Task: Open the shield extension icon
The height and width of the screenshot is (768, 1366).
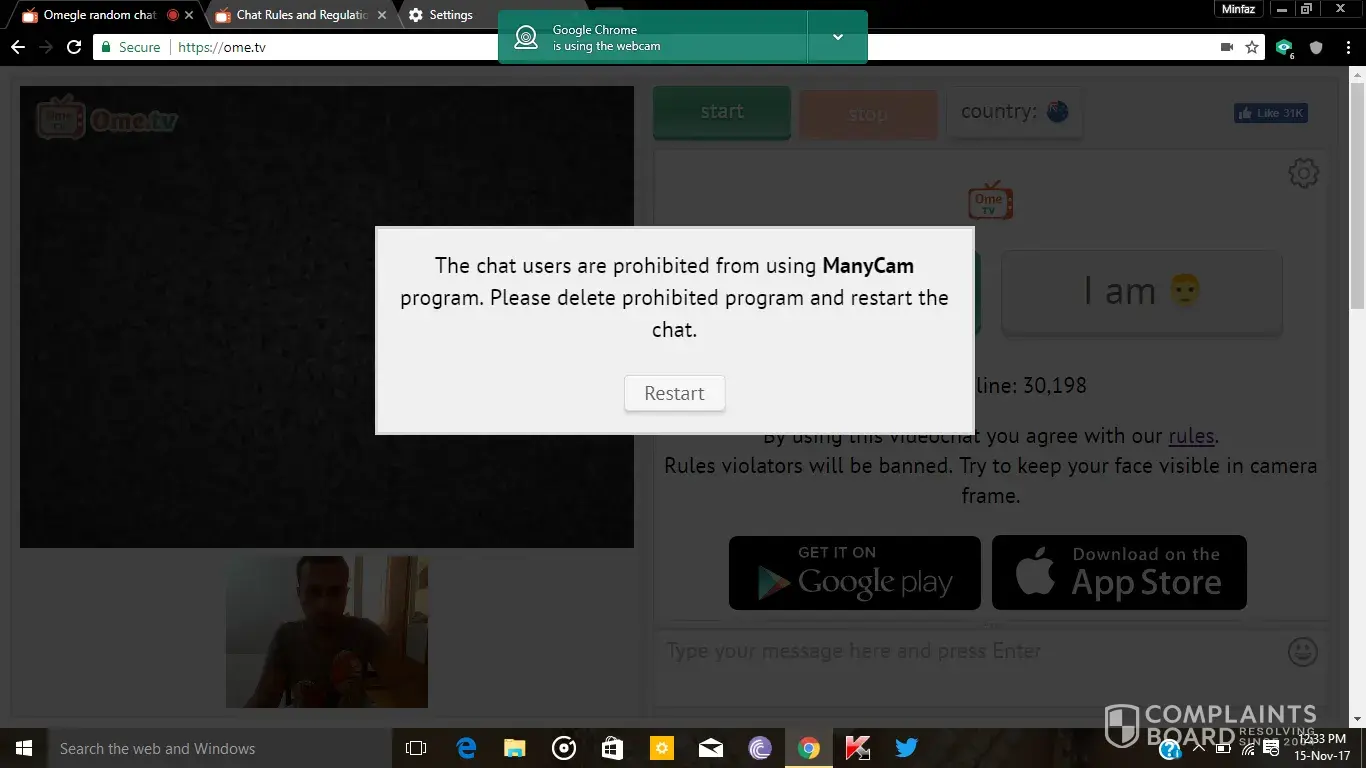Action: (1316, 47)
